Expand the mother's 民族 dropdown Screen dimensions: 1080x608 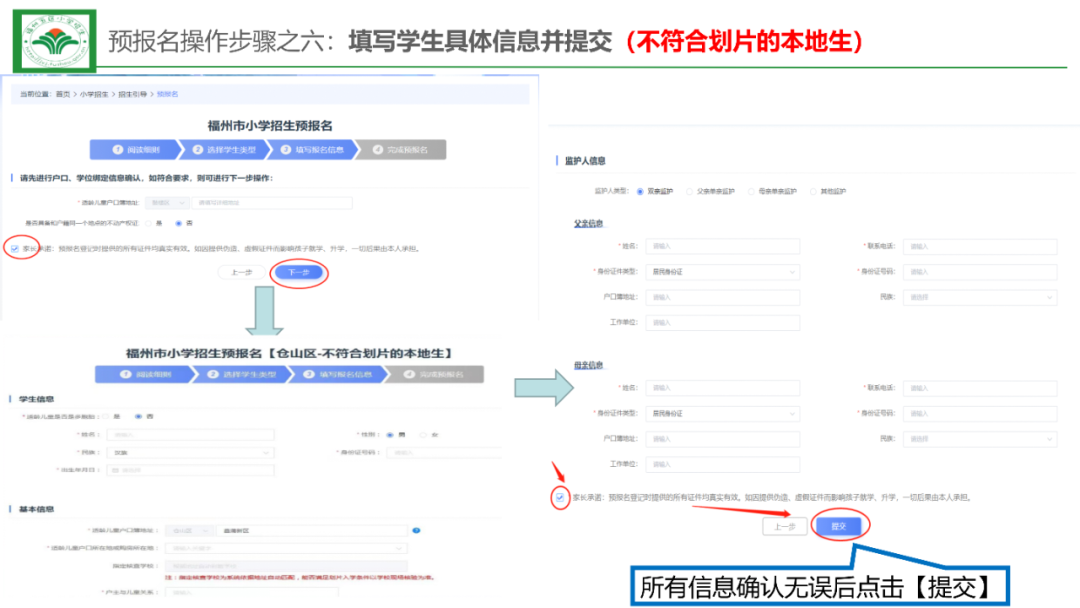[979, 438]
